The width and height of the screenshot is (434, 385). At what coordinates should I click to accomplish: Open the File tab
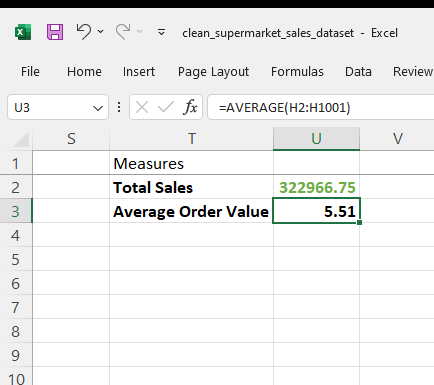coord(30,72)
